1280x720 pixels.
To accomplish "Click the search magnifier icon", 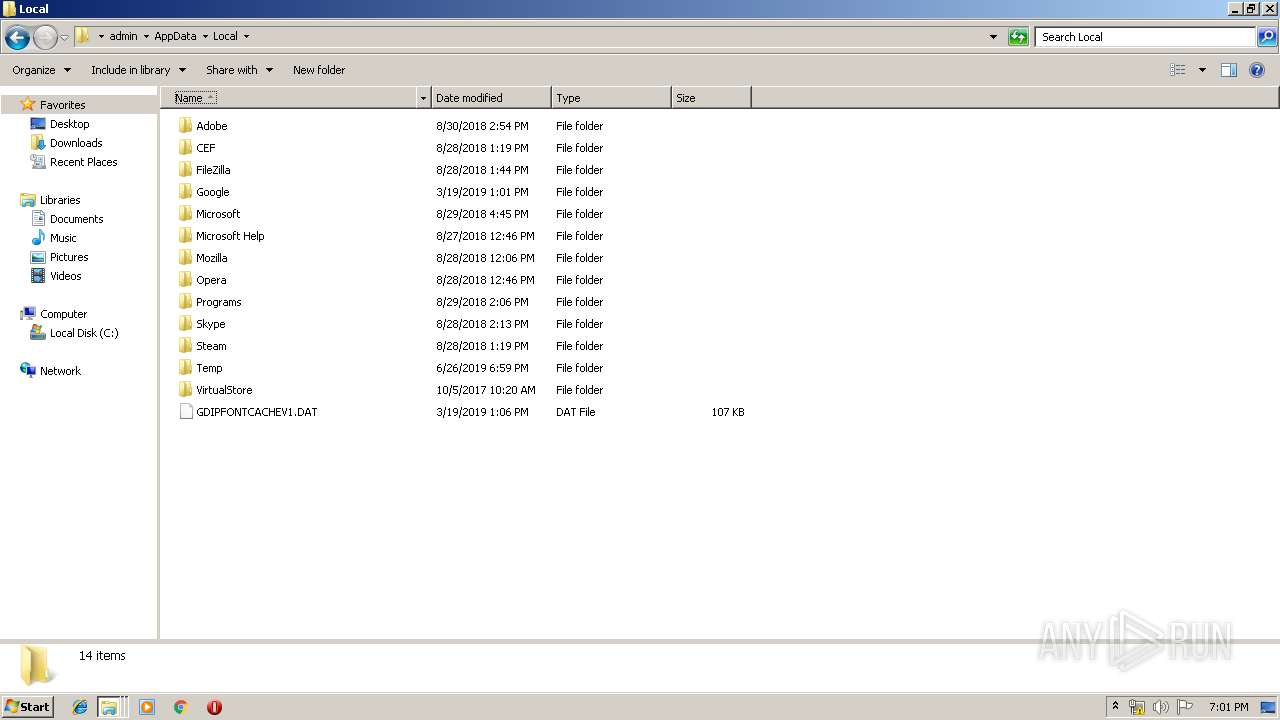I will pyautogui.click(x=1267, y=37).
